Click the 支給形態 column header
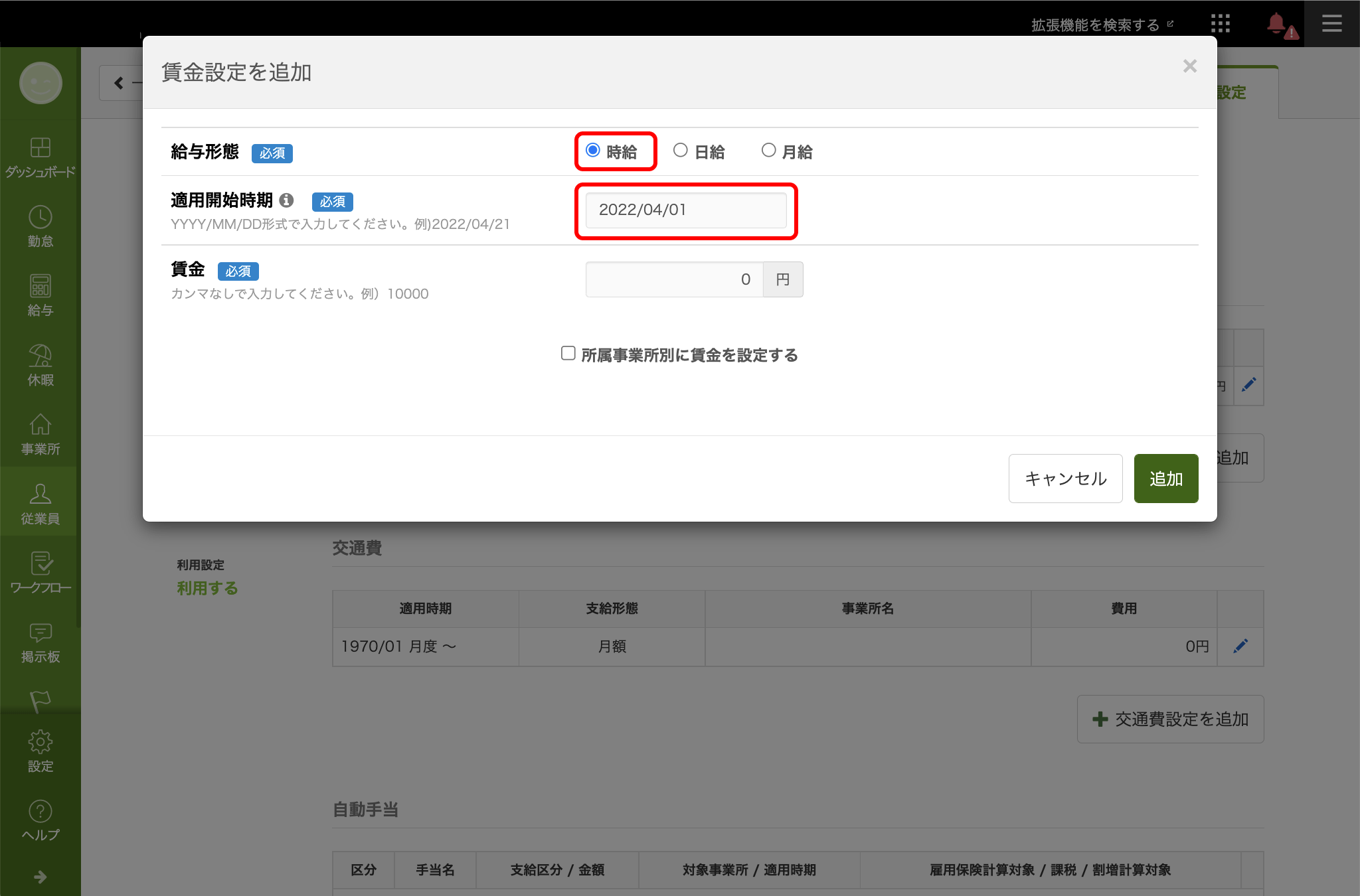This screenshot has height=896, width=1360. pos(612,609)
